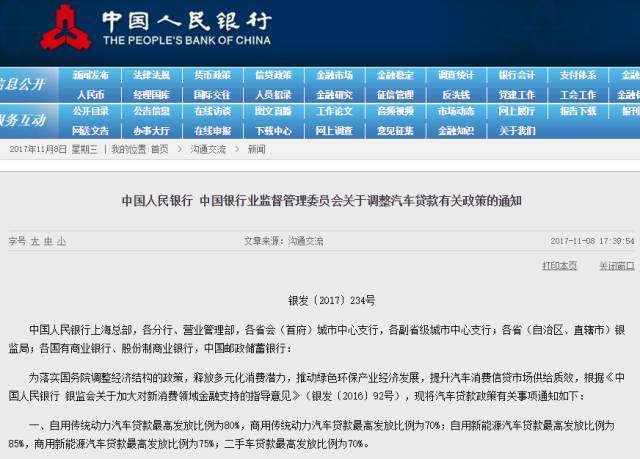Select 反洗钱 in the navigation
Viewport: 640px width, 459px height.
[x=456, y=95]
